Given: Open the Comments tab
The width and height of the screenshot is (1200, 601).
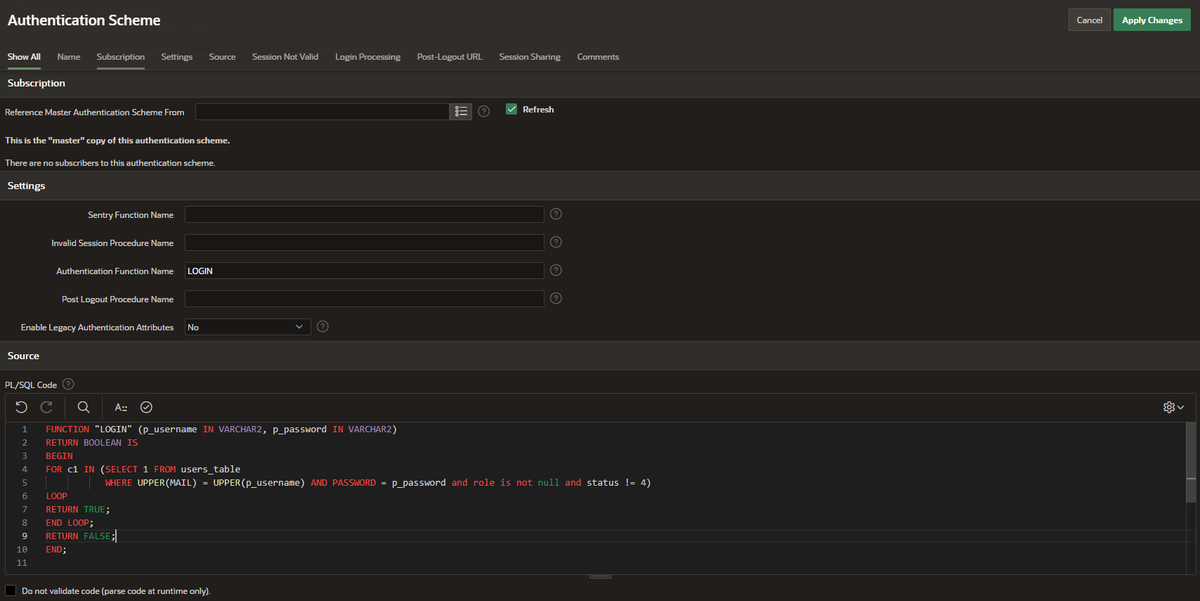Looking at the screenshot, I should [598, 57].
